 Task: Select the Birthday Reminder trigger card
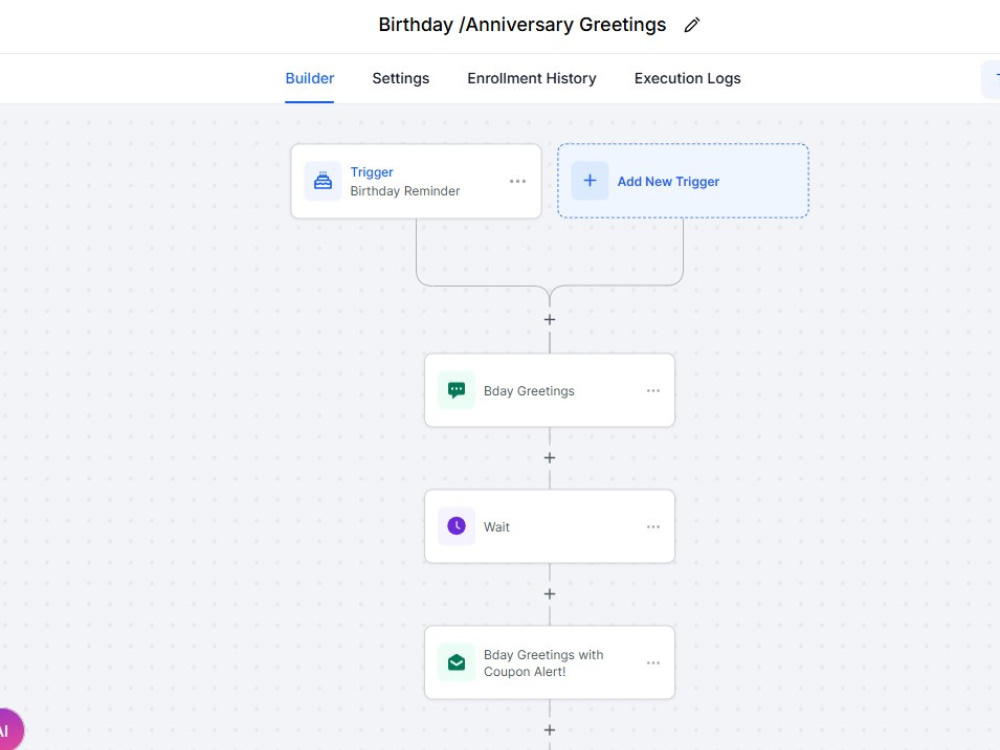click(x=416, y=181)
